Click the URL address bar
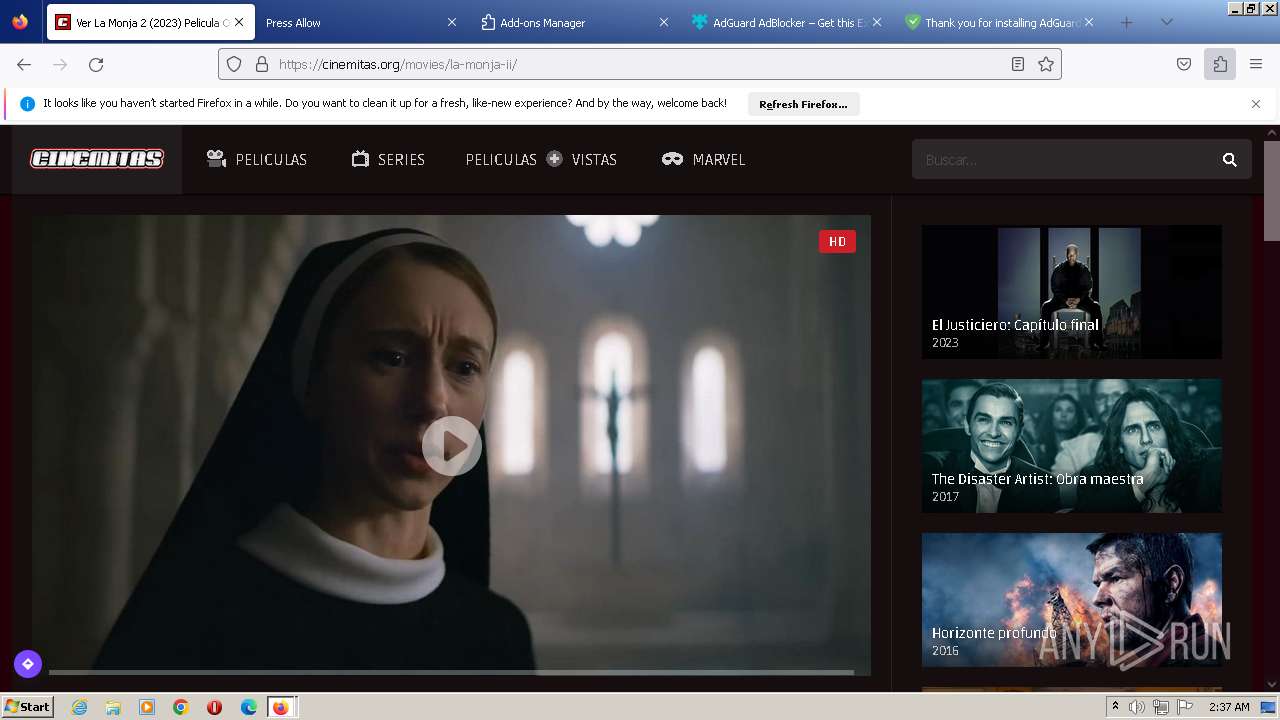The height and width of the screenshot is (720, 1280). (x=640, y=64)
